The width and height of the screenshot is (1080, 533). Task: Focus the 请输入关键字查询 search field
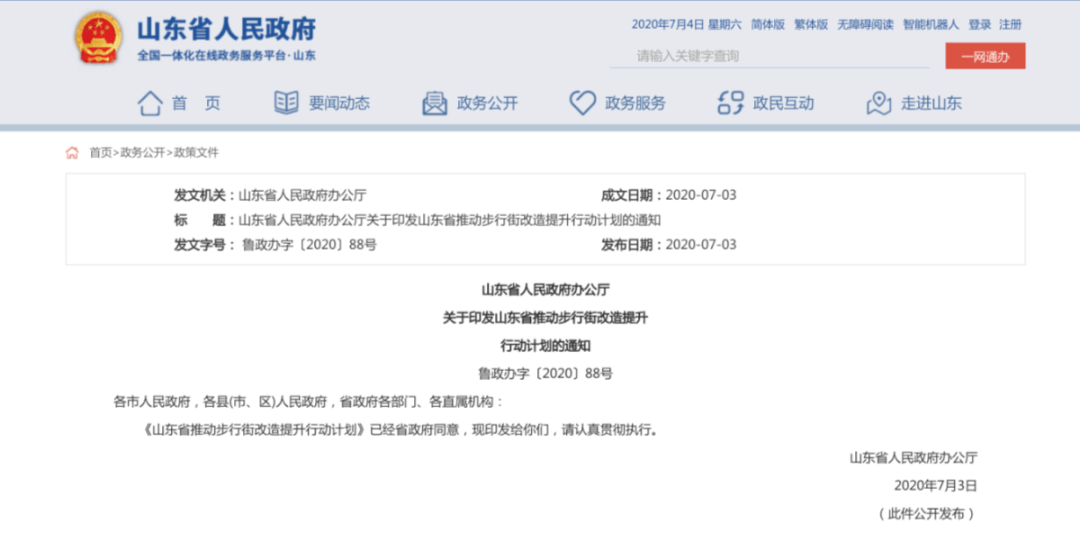pos(769,56)
